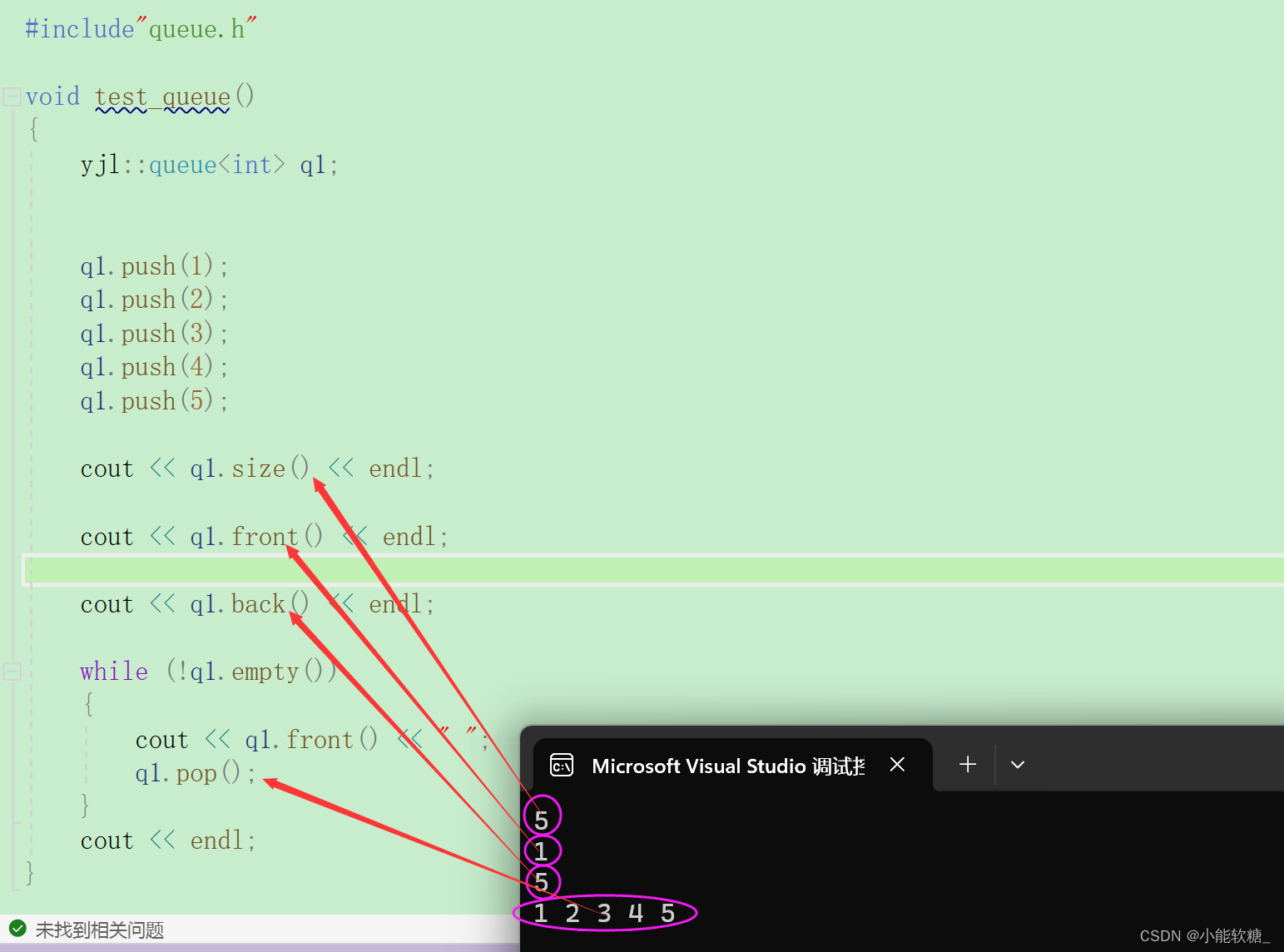Collapse the test_queue function outline

tap(12, 97)
